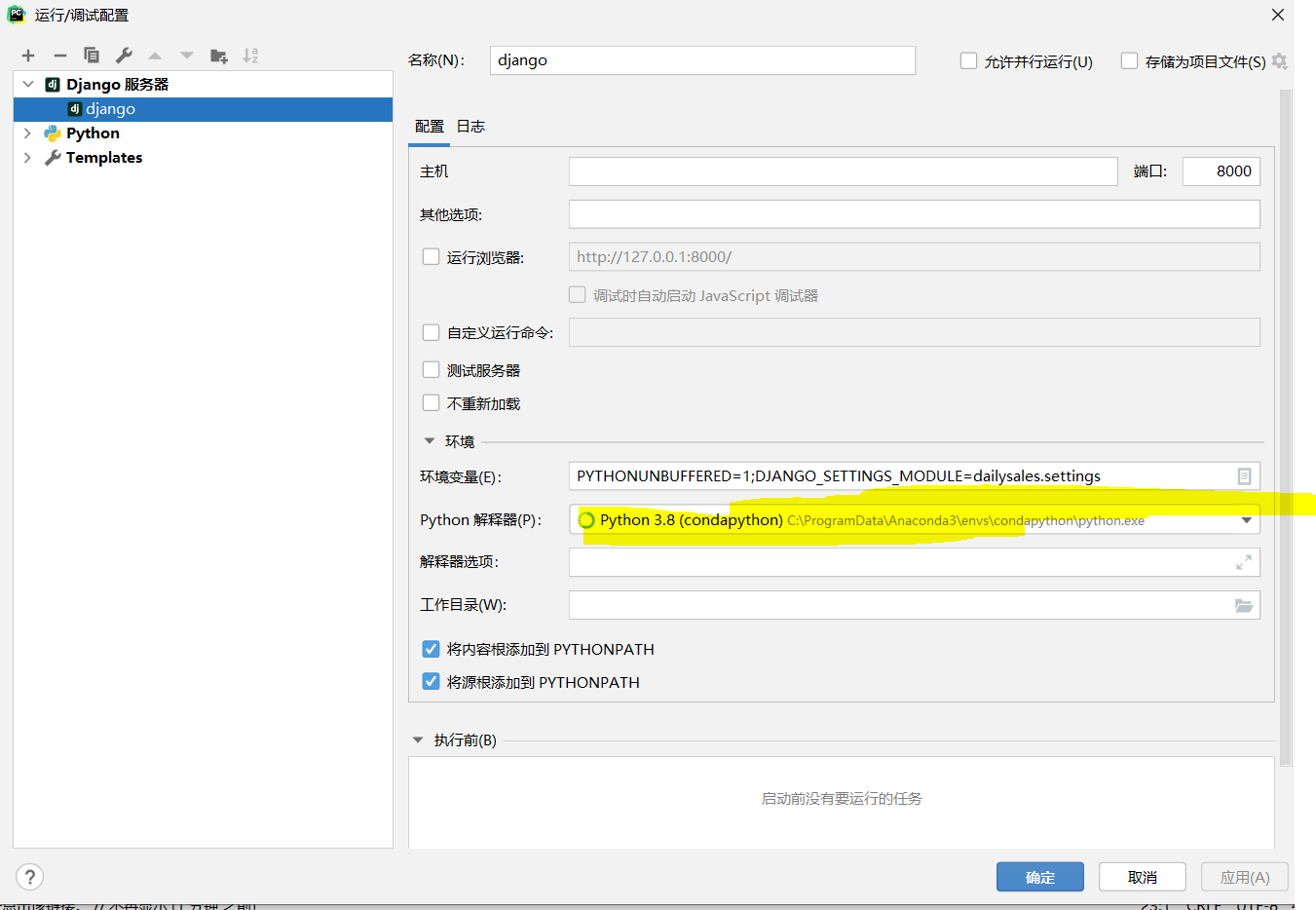Click 应用 button

pos(1245,877)
